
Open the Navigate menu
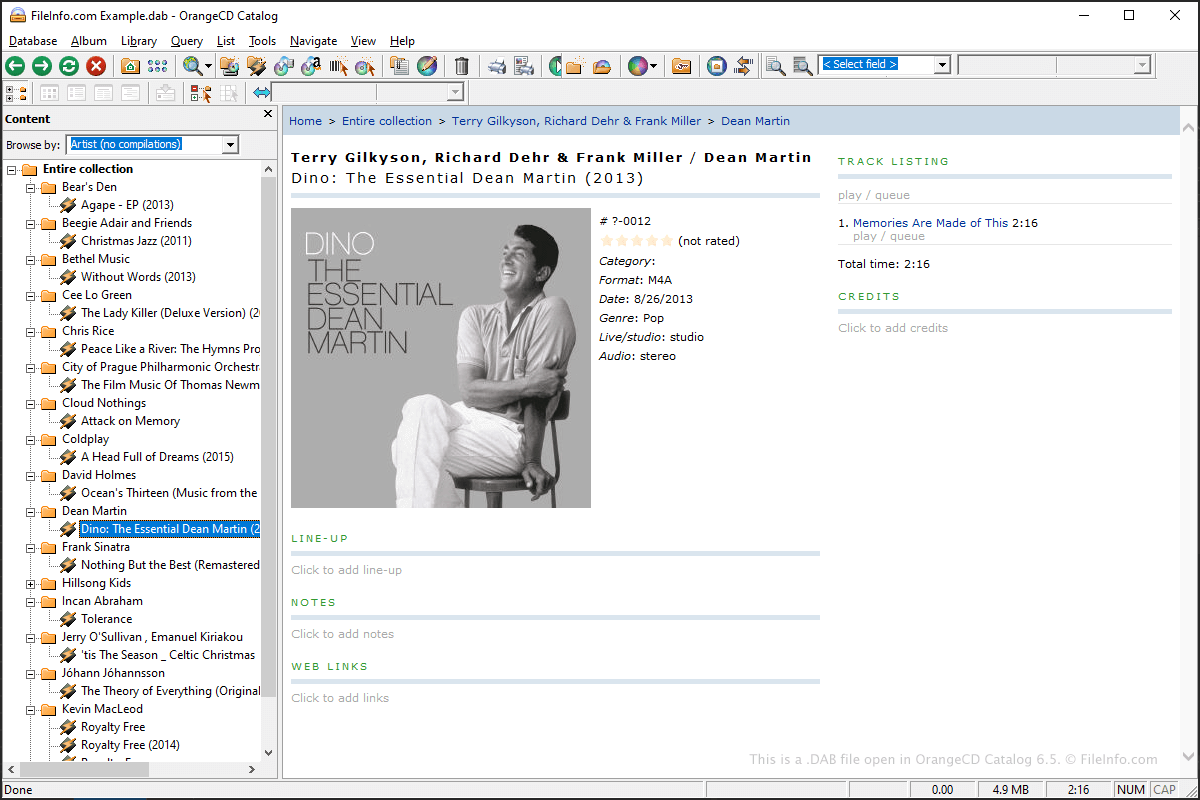314,41
